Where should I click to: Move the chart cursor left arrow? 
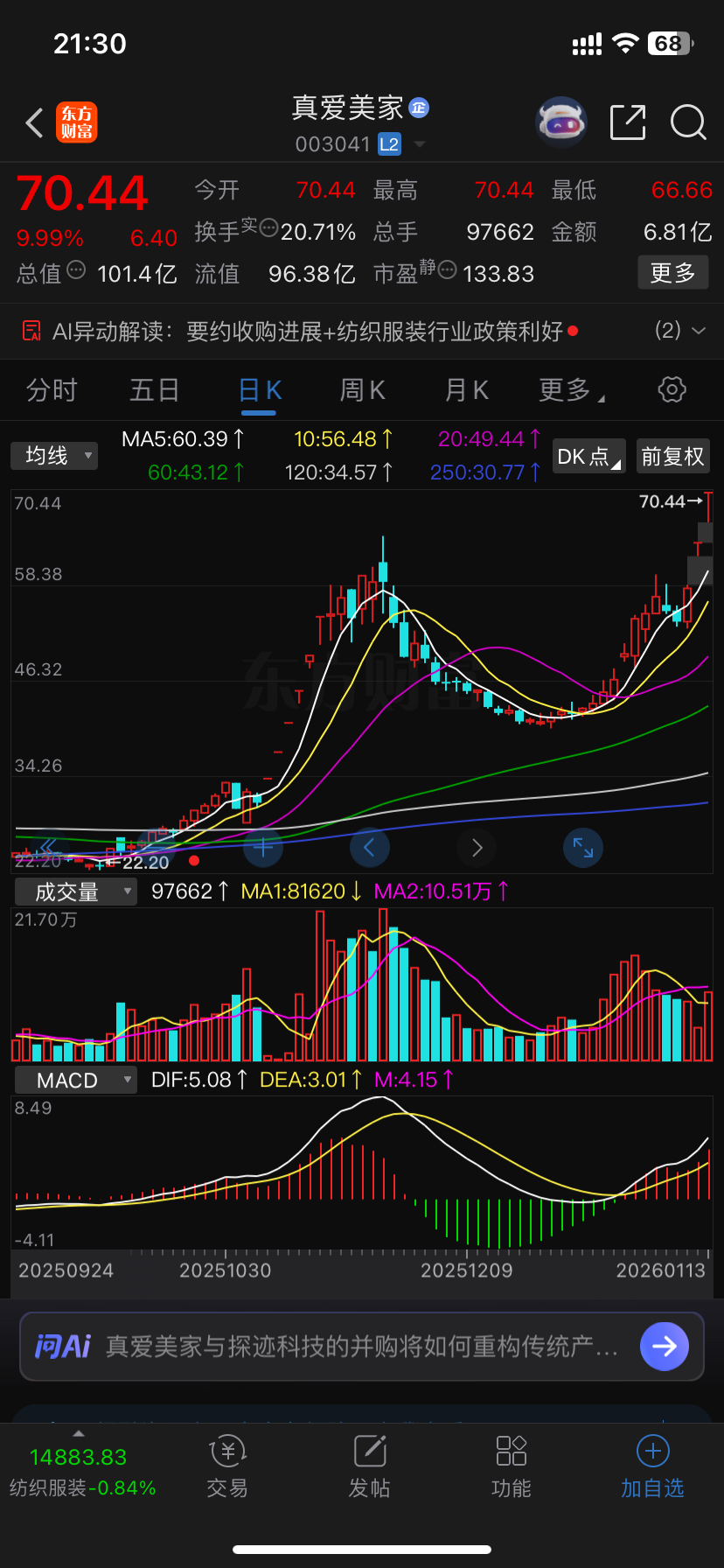pos(369,846)
